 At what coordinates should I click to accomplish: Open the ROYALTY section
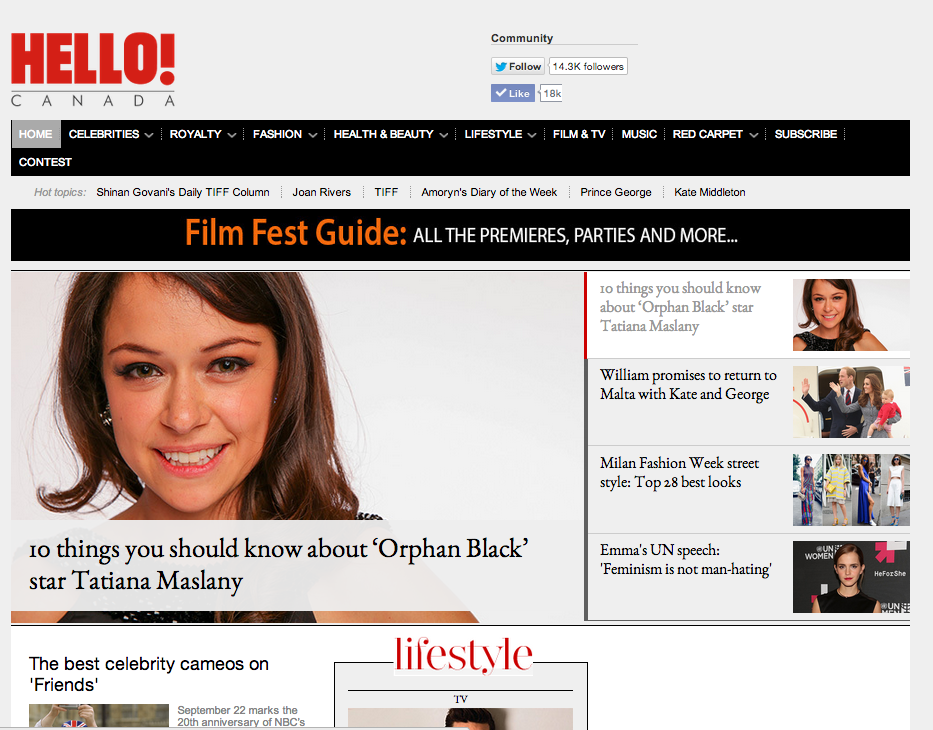(x=195, y=134)
